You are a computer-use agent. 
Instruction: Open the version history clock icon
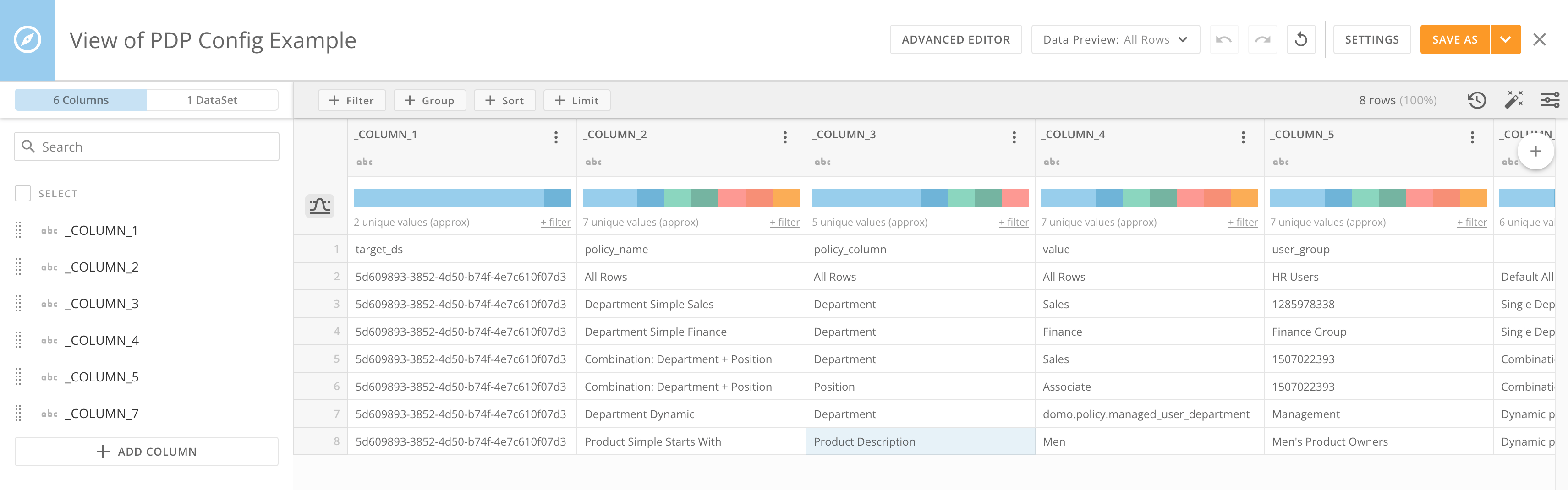pyautogui.click(x=1477, y=100)
